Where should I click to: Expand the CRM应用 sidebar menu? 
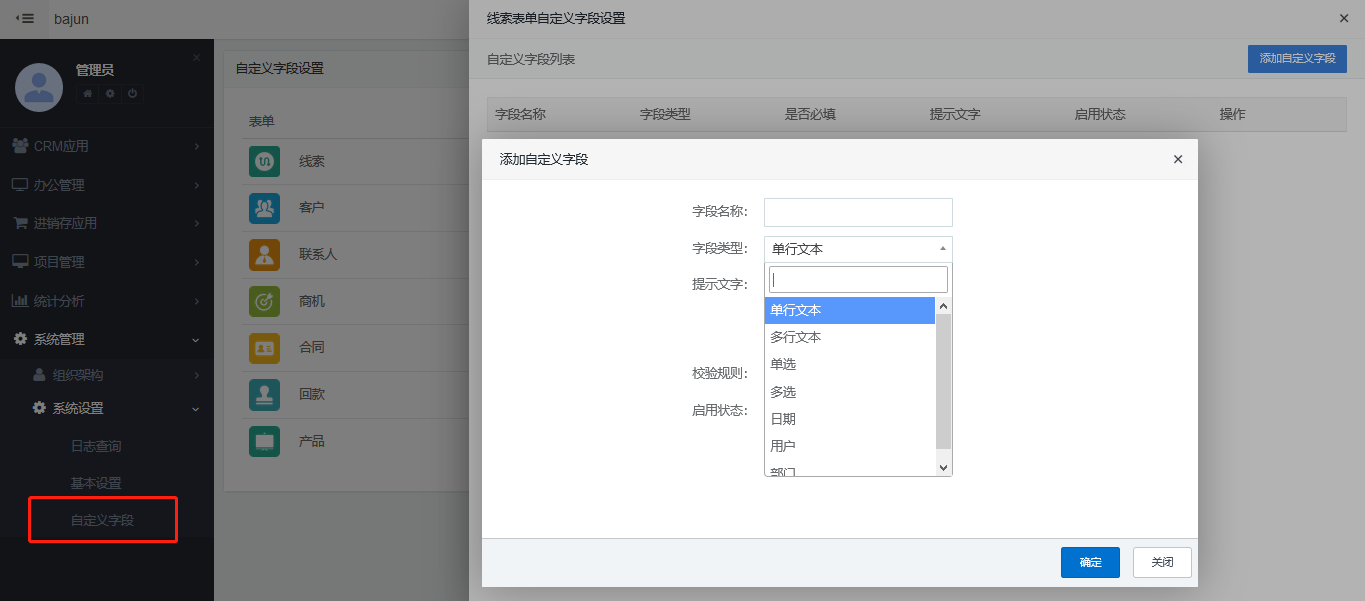point(106,146)
